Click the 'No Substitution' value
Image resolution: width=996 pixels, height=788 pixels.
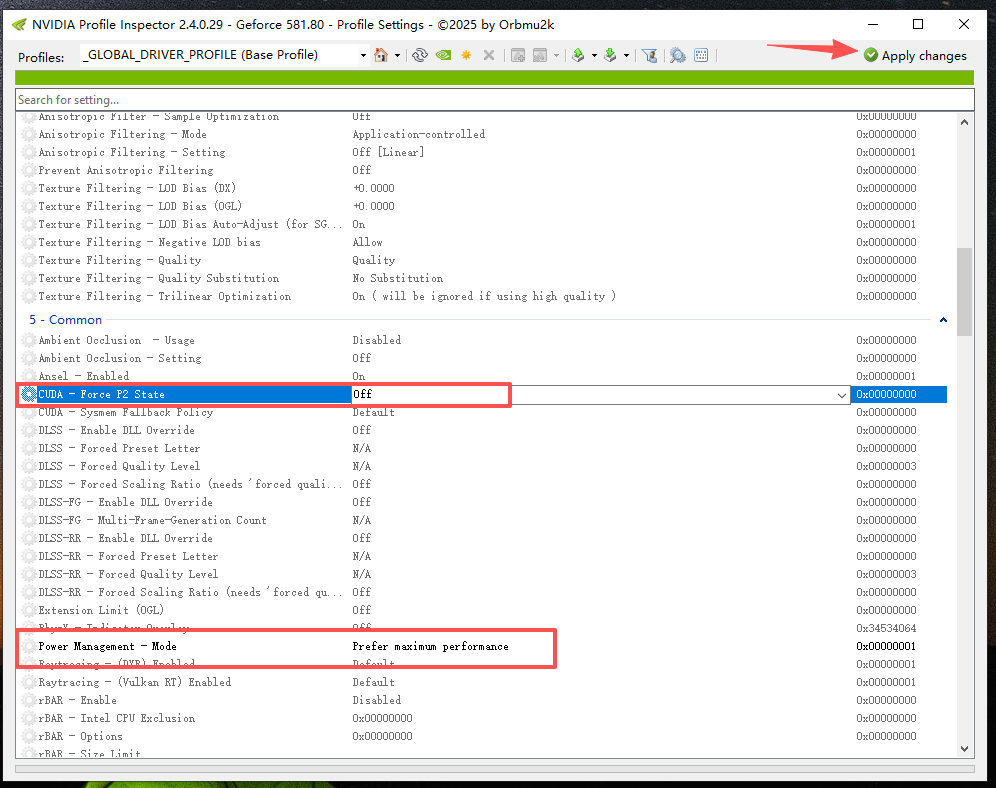tap(398, 279)
